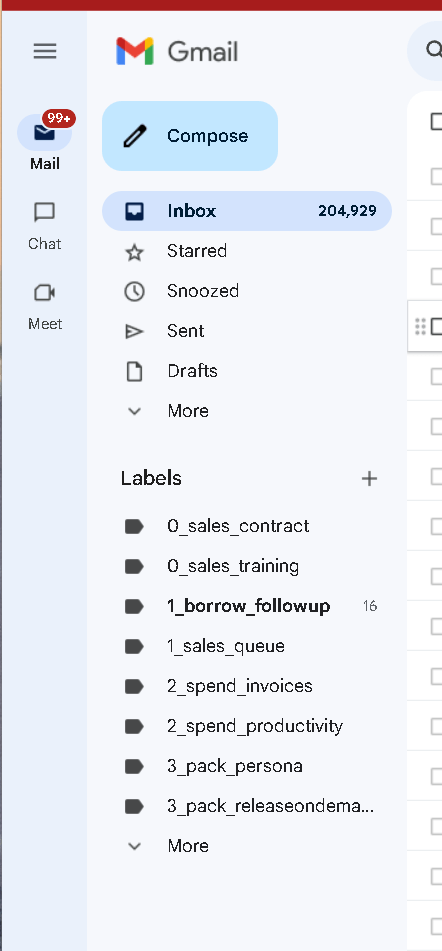Viewport: 442px width, 951px height.
Task: Click the Starred star icon
Action: [134, 252]
